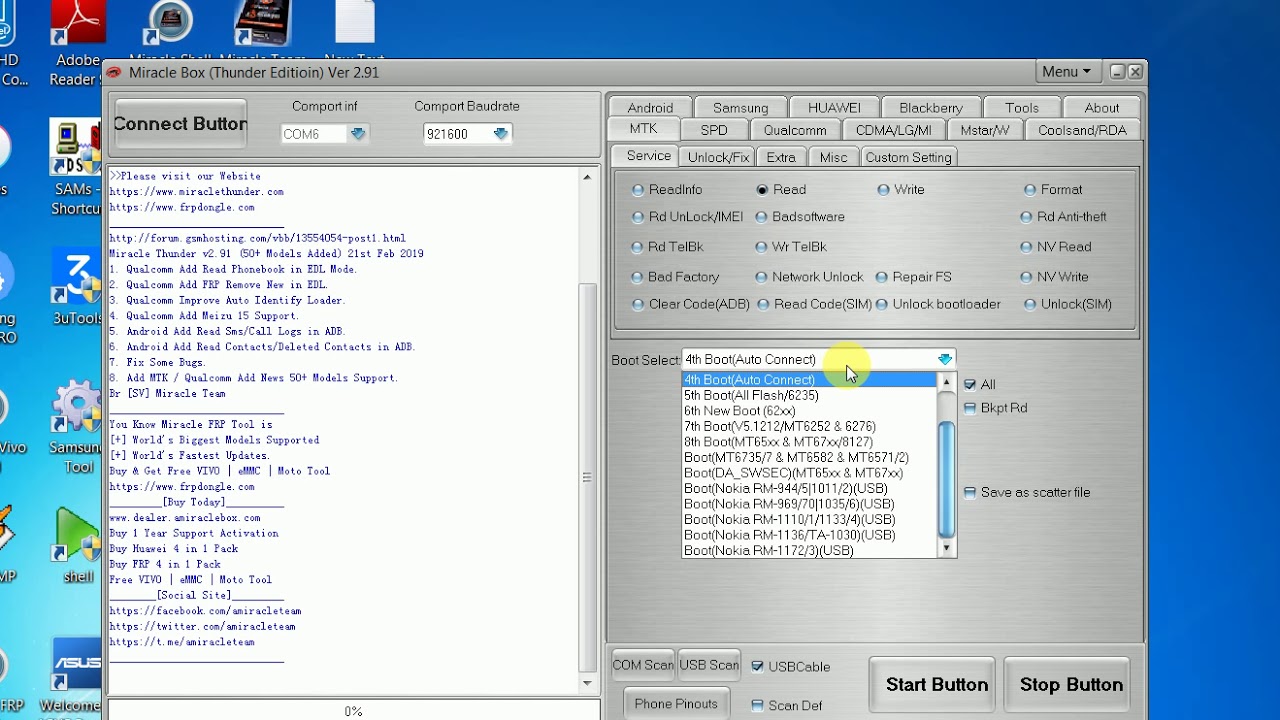Click the boot list scroll-down arrow
This screenshot has height=720, width=1280.
click(x=946, y=549)
